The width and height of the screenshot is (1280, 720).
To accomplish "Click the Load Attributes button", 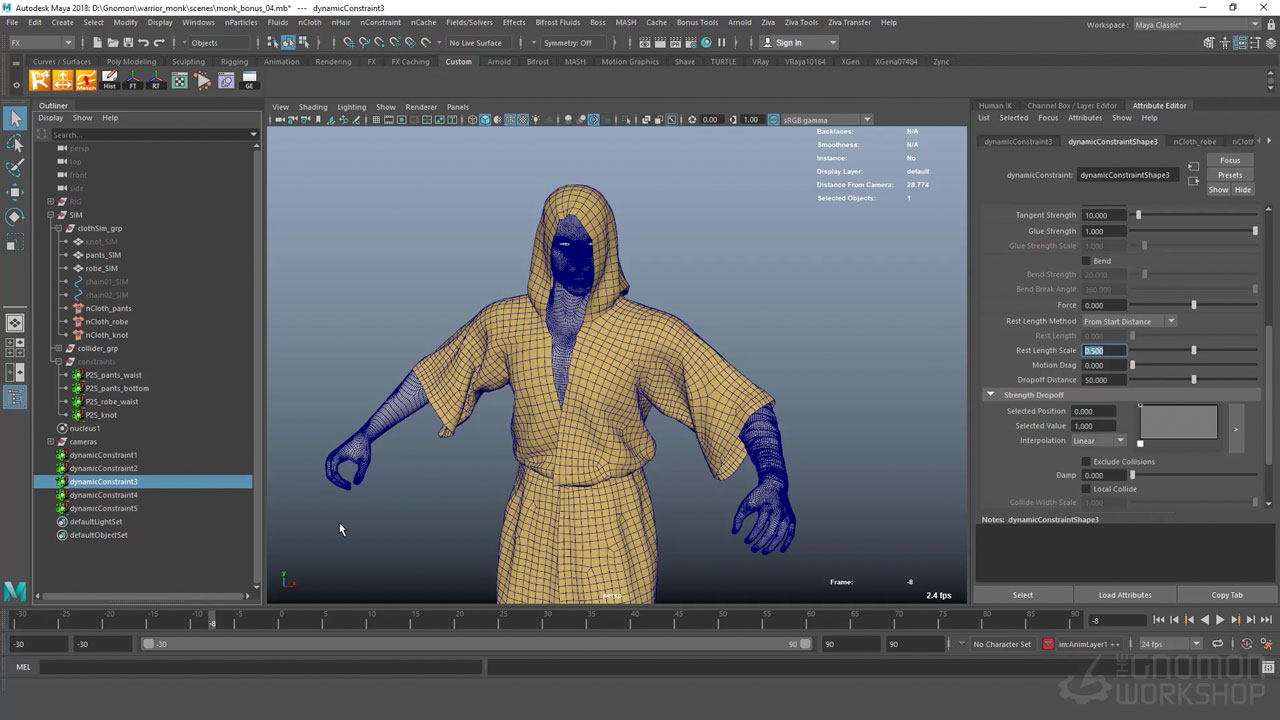I will pos(1125,595).
